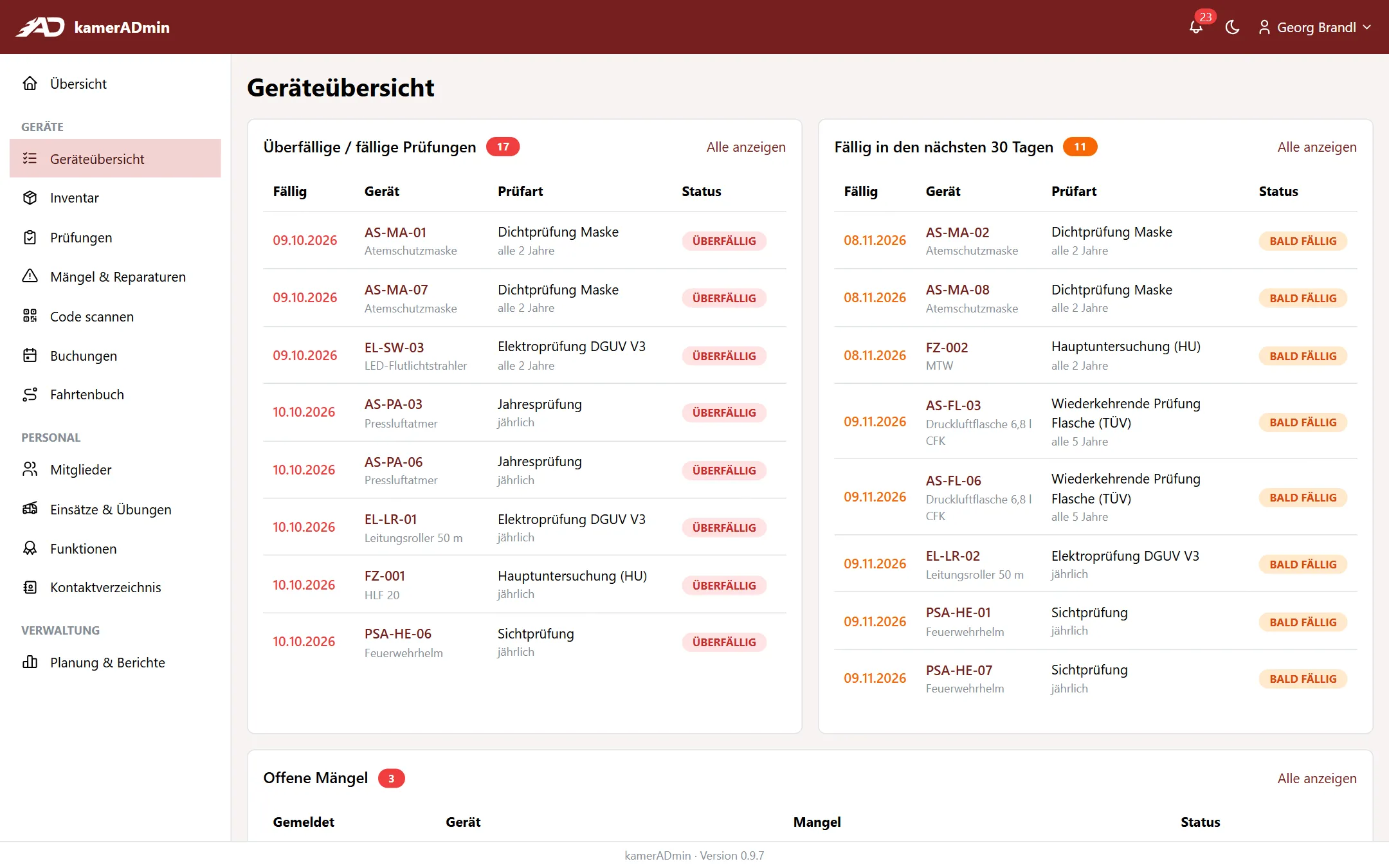This screenshot has height=868, width=1389.
Task: Click the chart icon for Planung & Berichte
Action: click(x=30, y=662)
